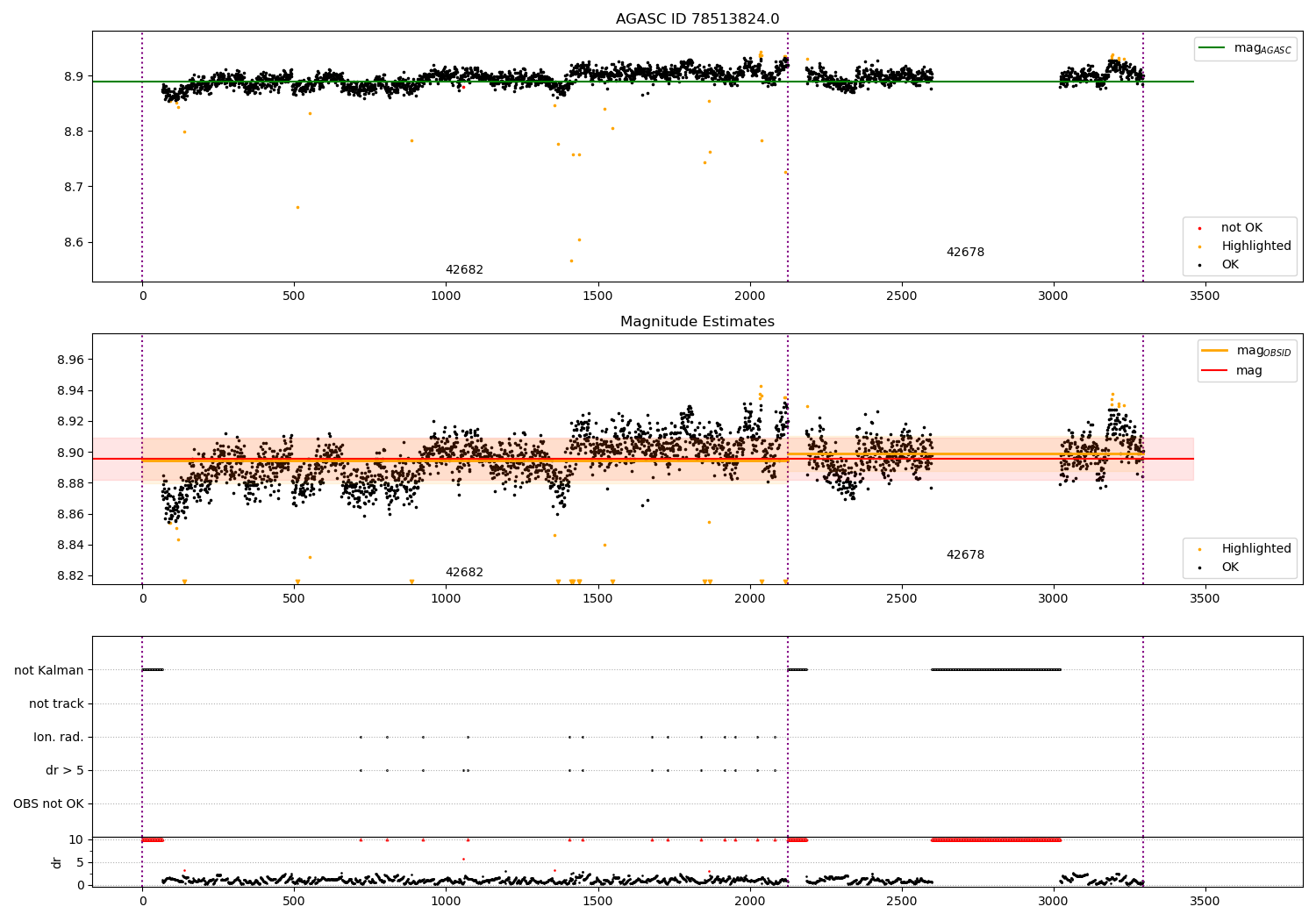Click the 8.9 y-axis tick in top plot
The image size is (1316, 921).
coord(75,77)
